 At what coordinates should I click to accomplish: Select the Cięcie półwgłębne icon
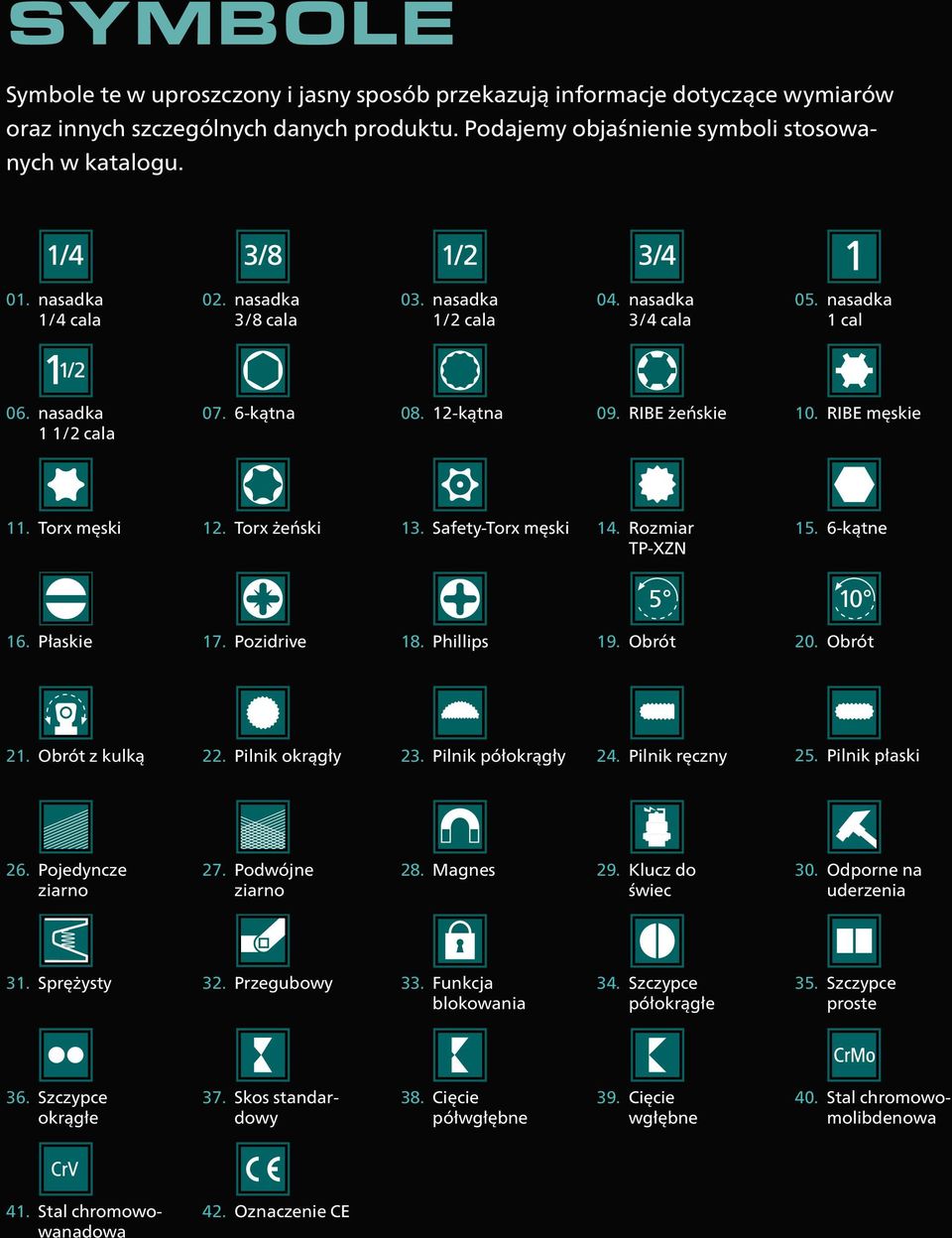point(460,1054)
